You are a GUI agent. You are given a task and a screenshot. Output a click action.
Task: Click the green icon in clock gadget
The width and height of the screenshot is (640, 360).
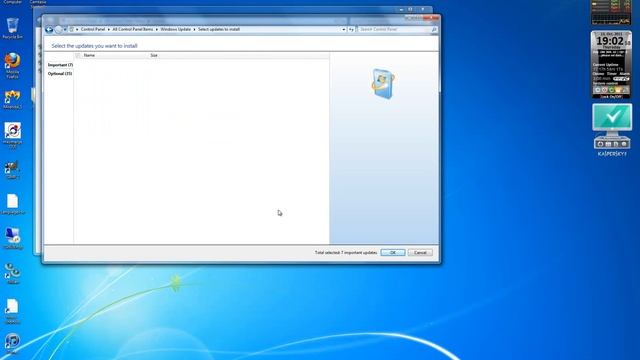[x=611, y=90]
